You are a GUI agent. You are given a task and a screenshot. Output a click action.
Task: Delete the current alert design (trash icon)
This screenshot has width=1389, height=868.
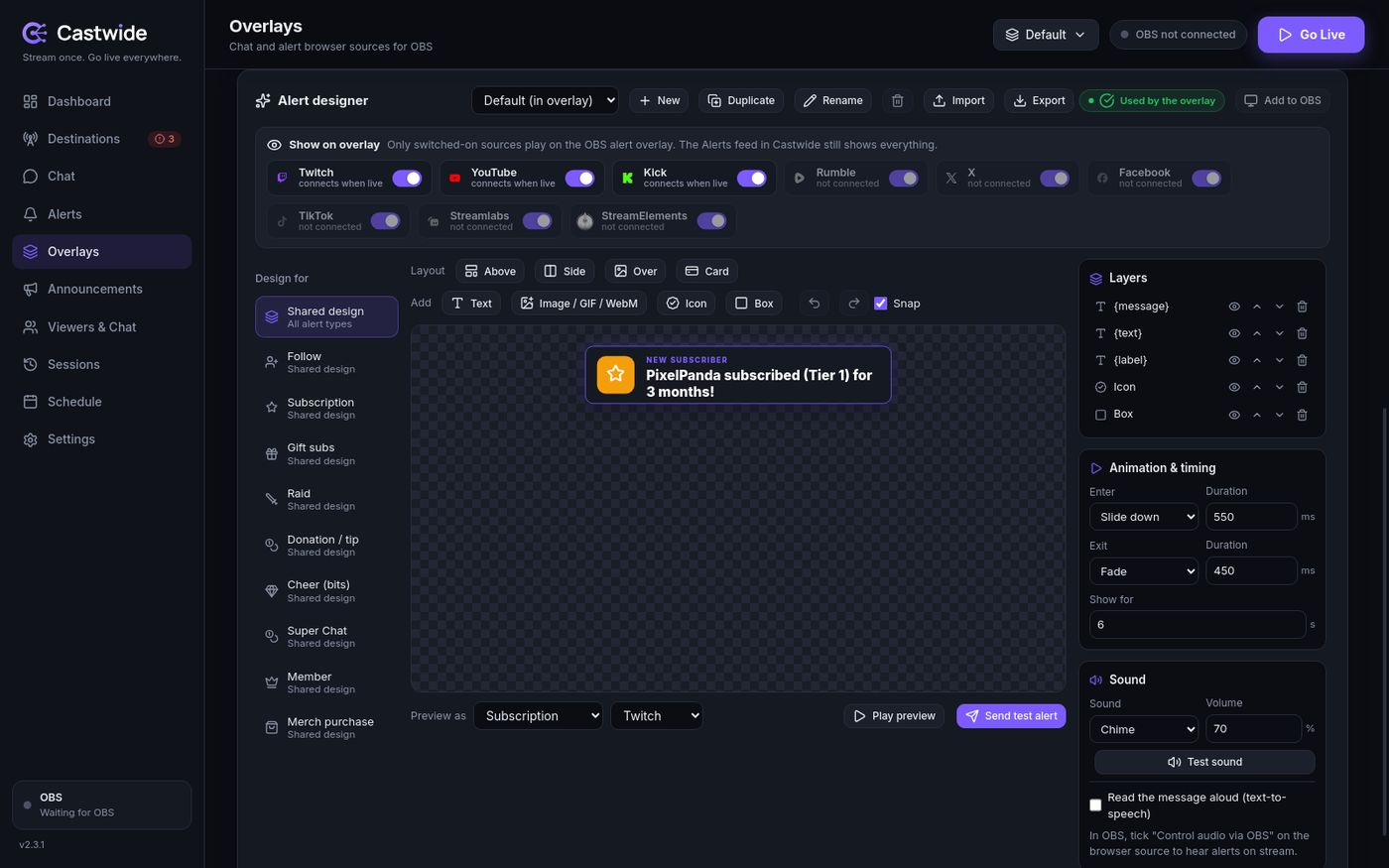click(897, 100)
